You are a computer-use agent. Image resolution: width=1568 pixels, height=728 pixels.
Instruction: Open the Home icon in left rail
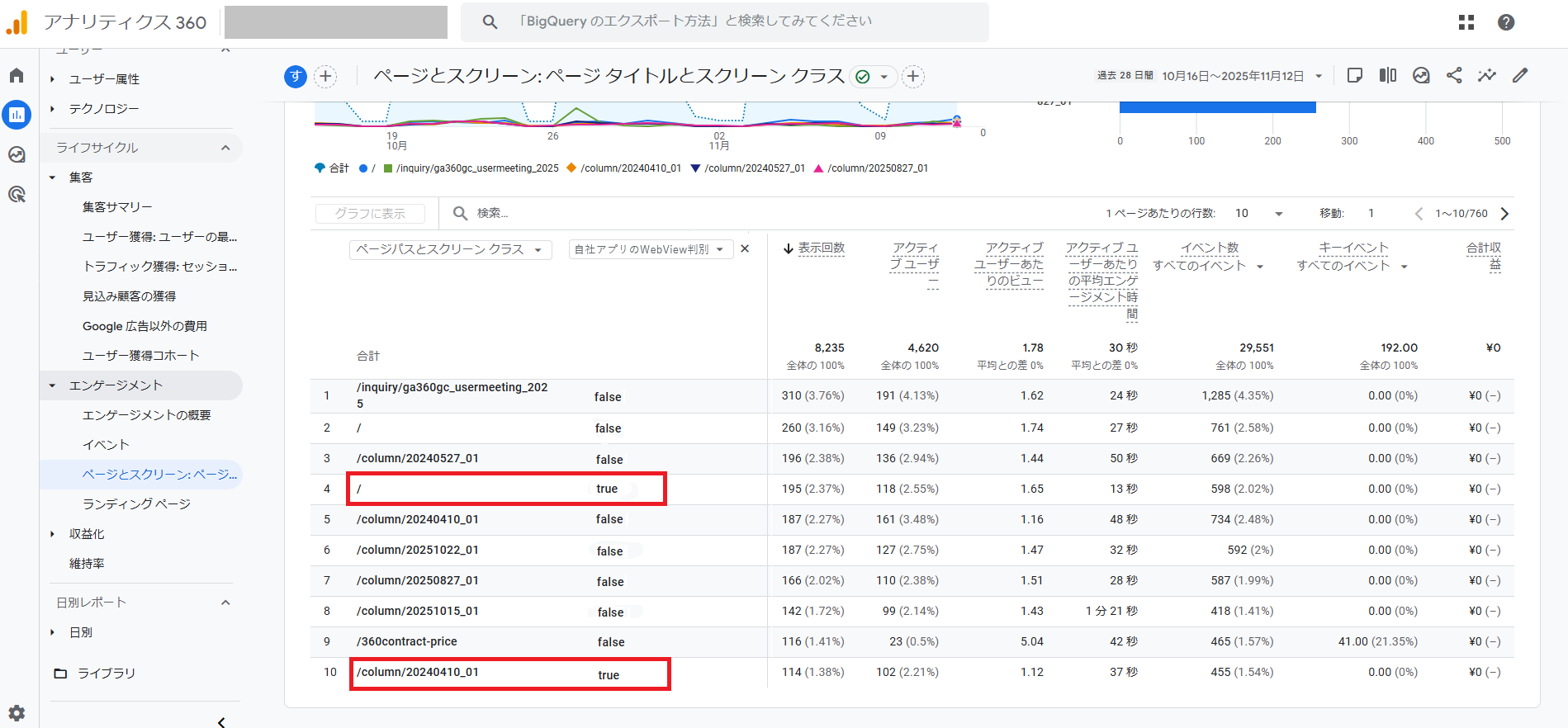[17, 76]
